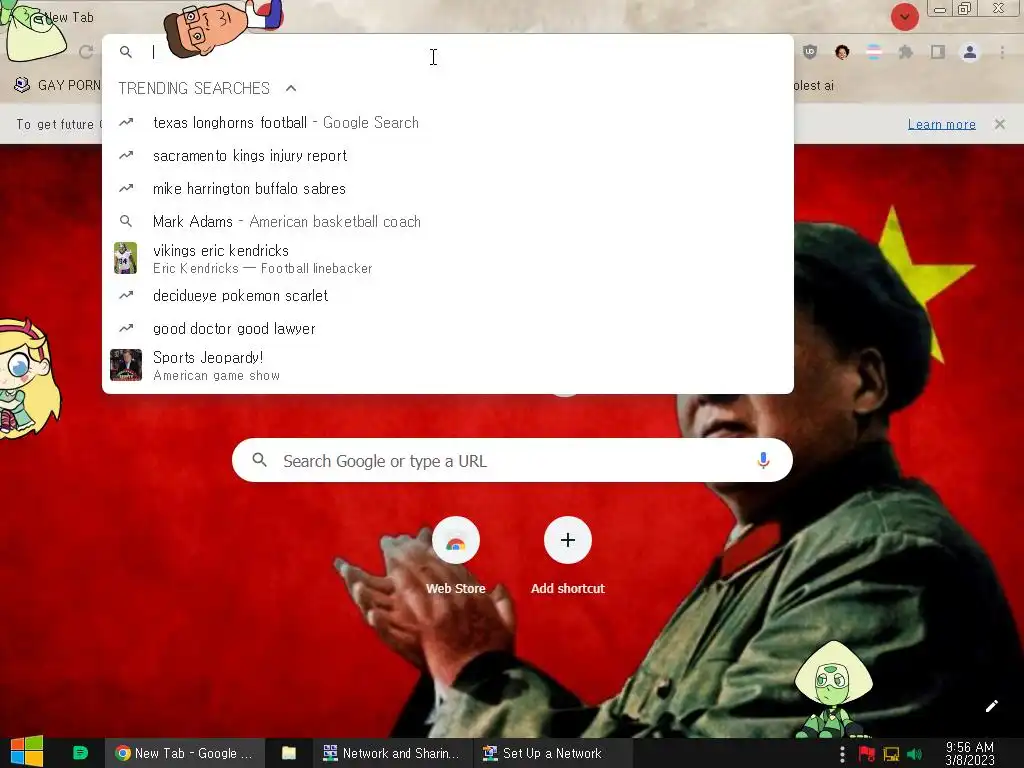
Task: Open the extensions puzzle piece menu
Action: pos(906,52)
